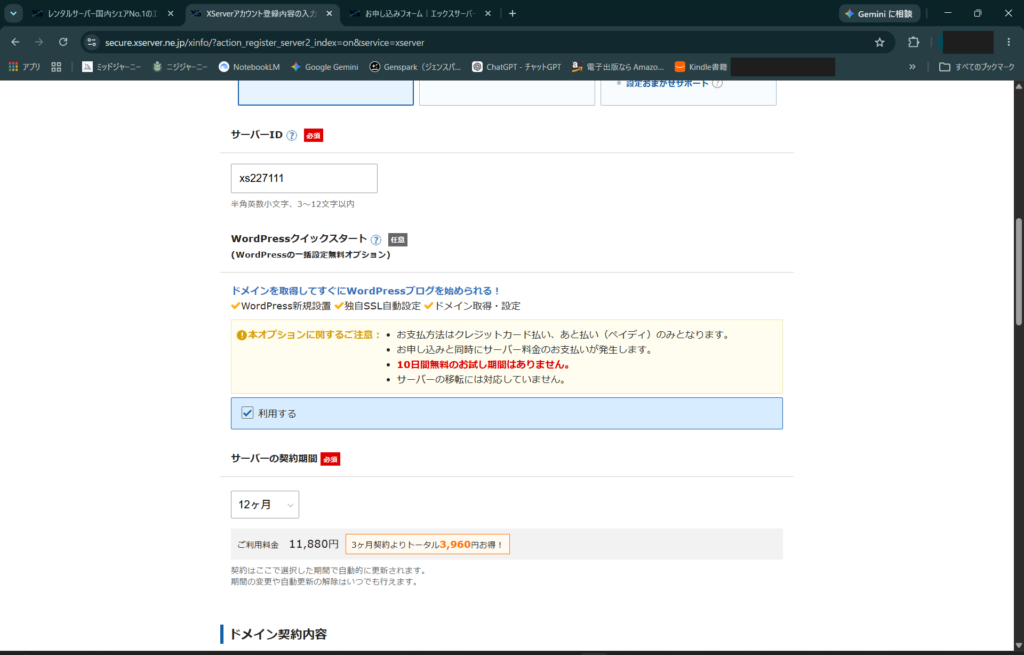Click the 設定おまかせサポート help icon
Viewport: 1024px width, 655px height.
click(718, 83)
